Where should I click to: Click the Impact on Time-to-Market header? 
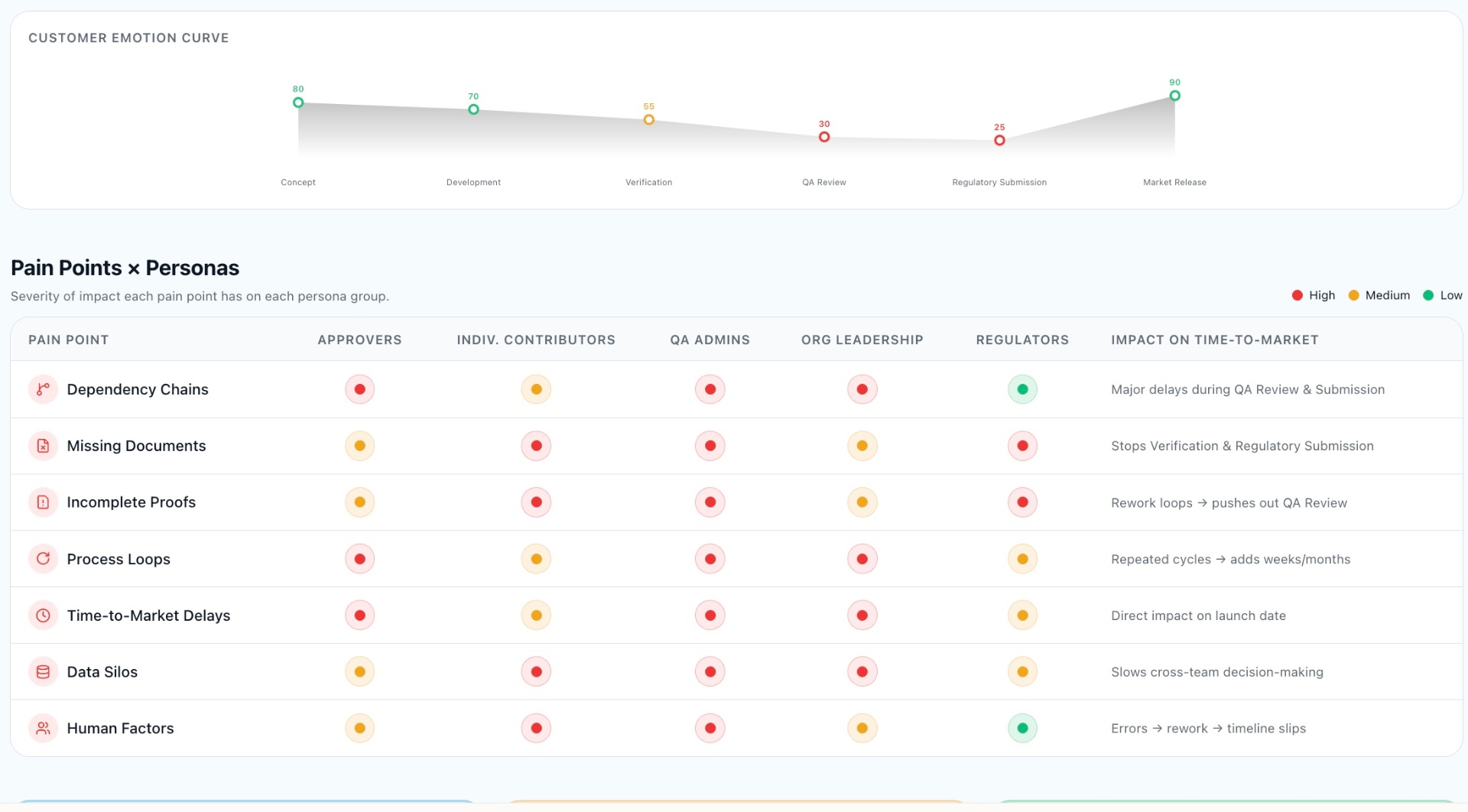1214,339
